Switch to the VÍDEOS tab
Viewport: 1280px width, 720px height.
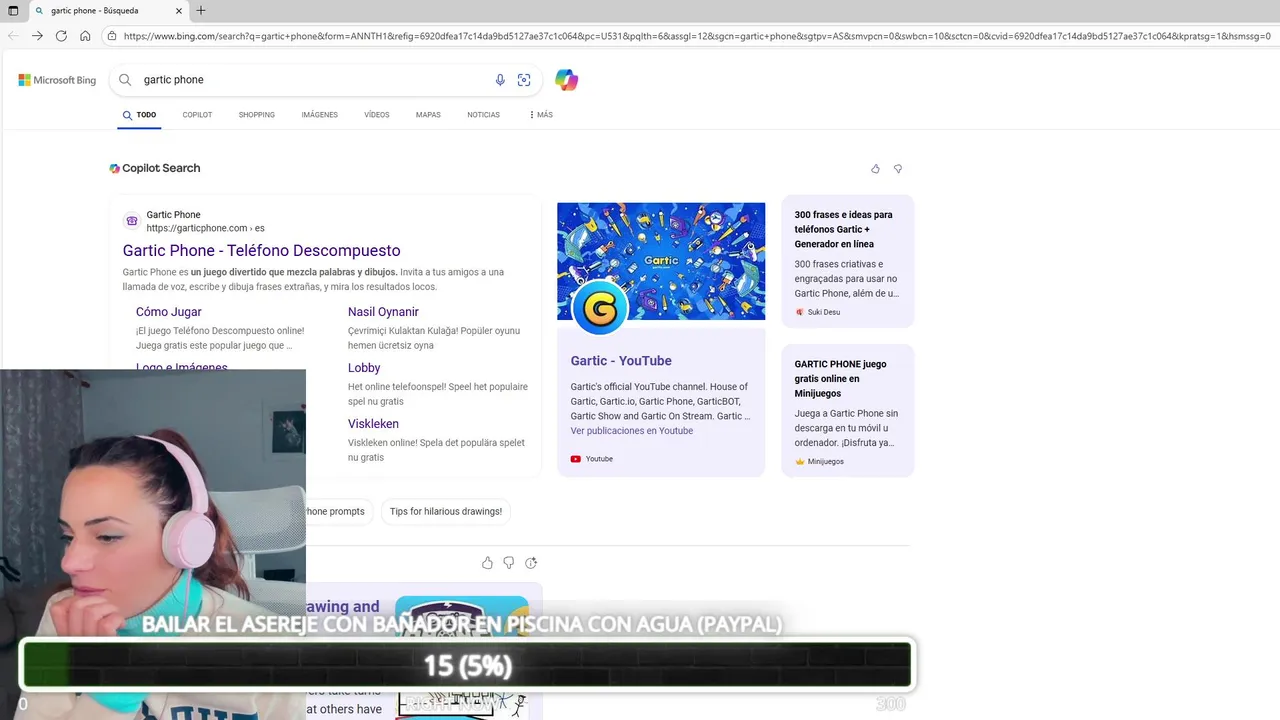coord(377,115)
